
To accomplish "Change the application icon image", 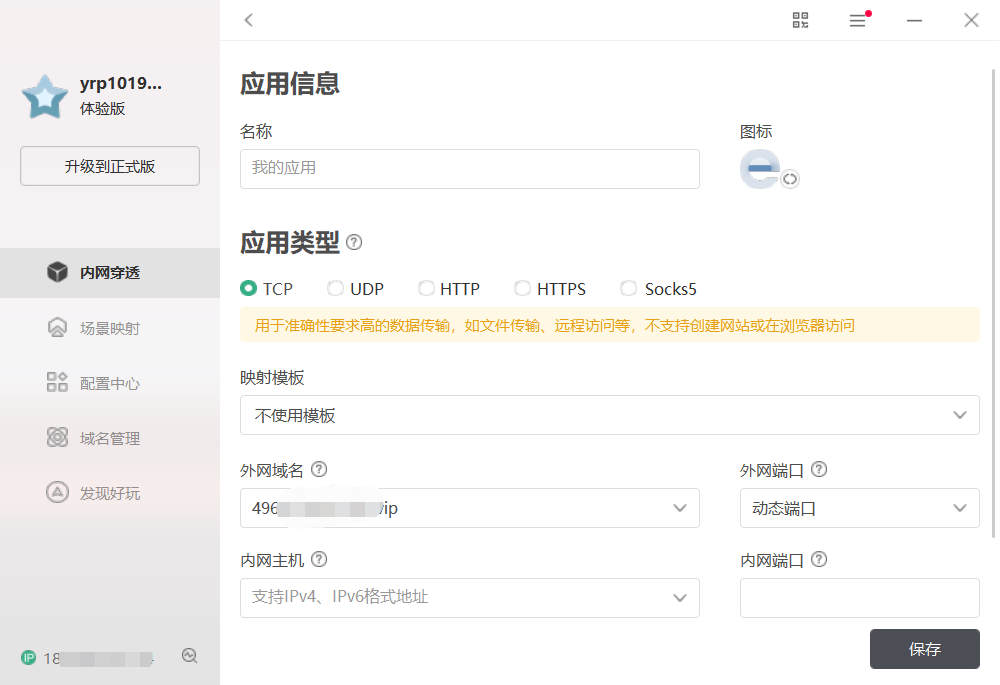I will pyautogui.click(x=760, y=169).
